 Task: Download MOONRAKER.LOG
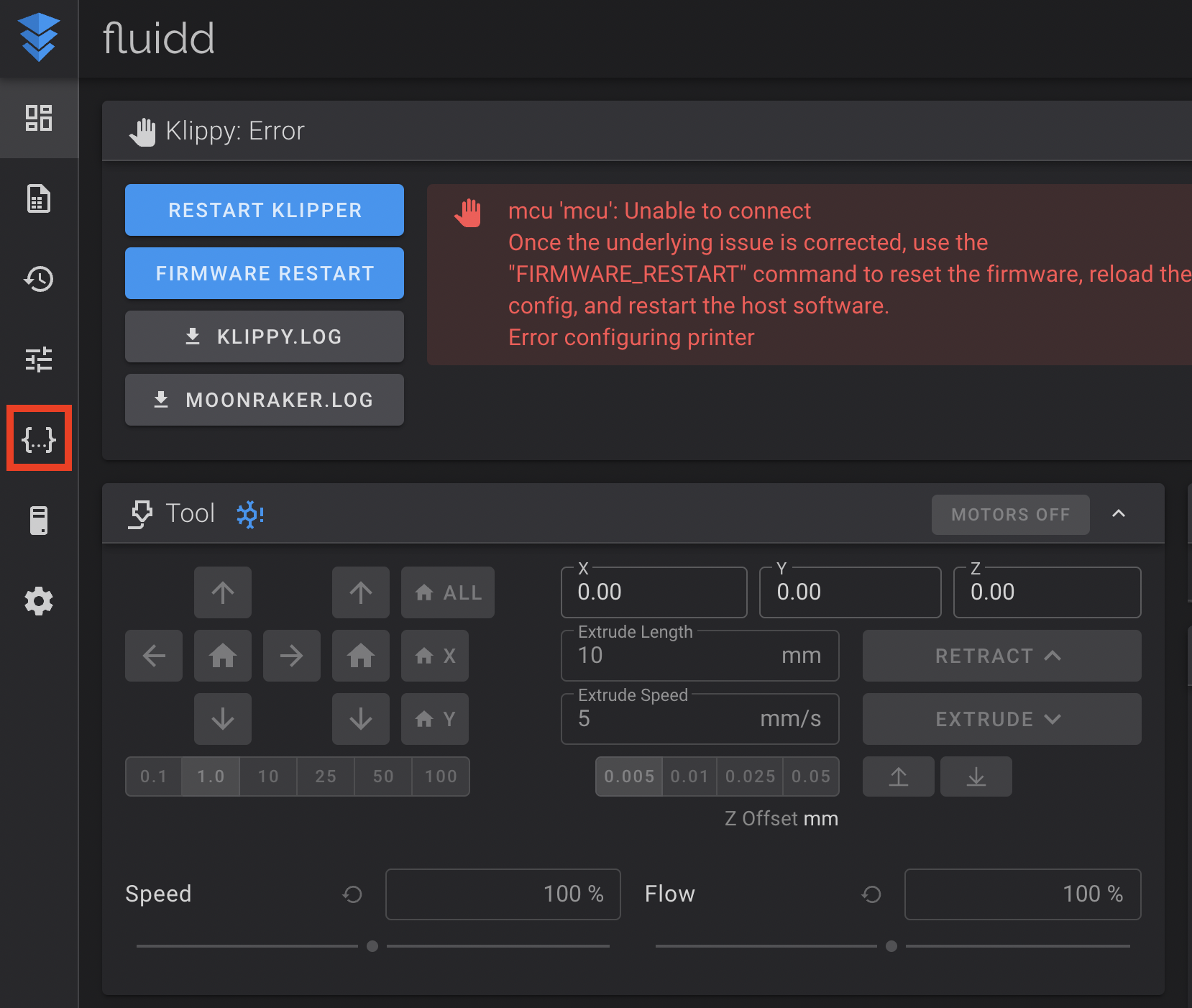265,400
